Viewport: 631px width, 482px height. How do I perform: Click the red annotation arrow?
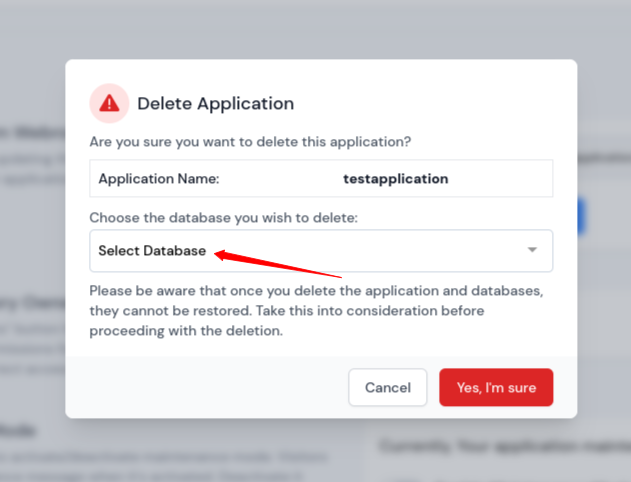coord(279,263)
